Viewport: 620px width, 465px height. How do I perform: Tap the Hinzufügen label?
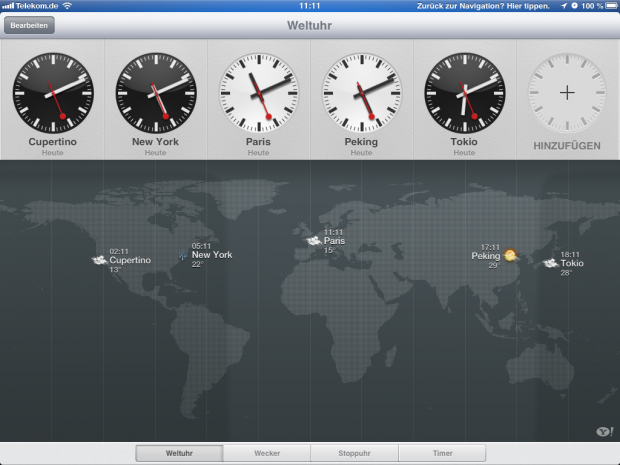pyautogui.click(x=567, y=146)
